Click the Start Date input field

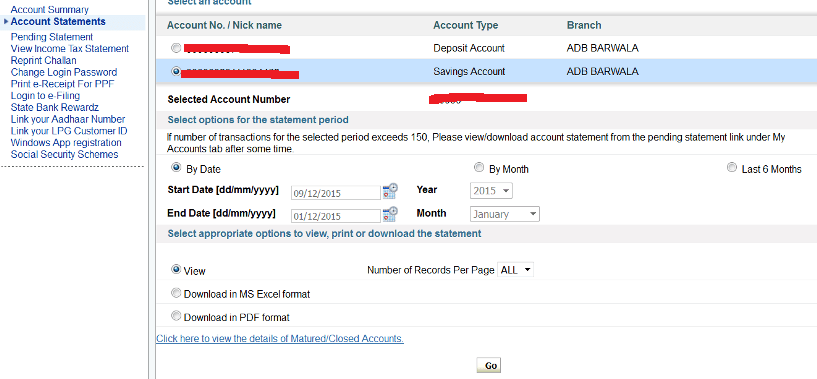336,193
